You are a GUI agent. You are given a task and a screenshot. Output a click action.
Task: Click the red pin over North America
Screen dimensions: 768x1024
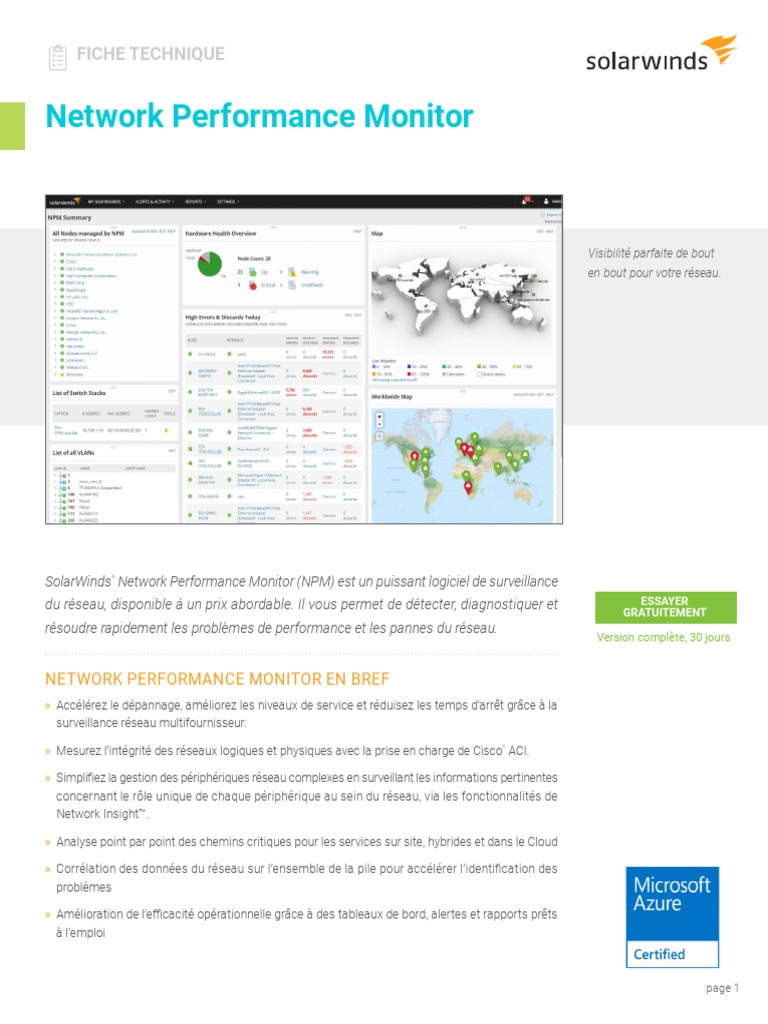click(x=414, y=457)
